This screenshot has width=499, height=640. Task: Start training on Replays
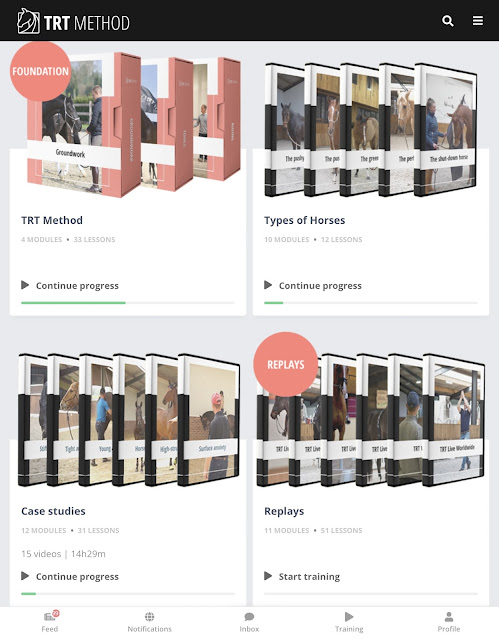(309, 576)
